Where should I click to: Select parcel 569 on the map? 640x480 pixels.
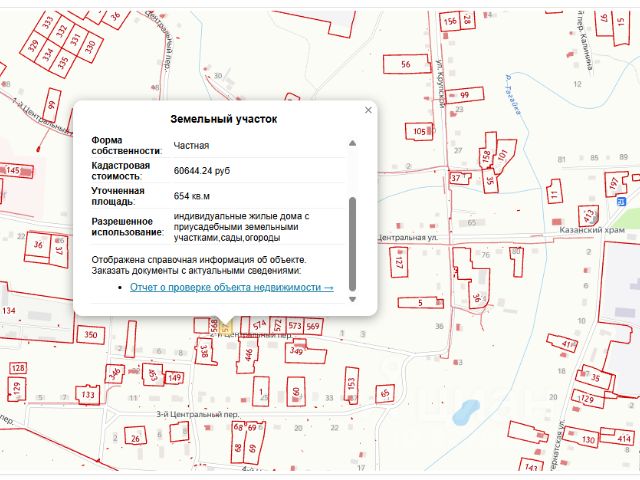pyautogui.click(x=313, y=326)
